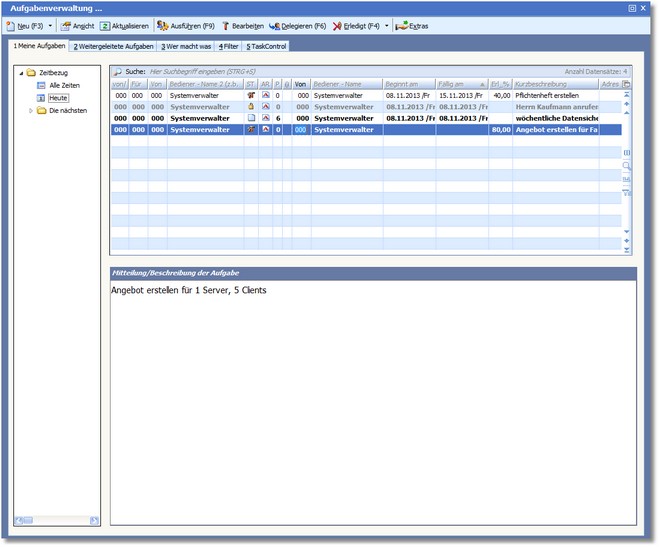The height and width of the screenshot is (547, 659).
Task: Refresh the list with Aktualisieren
Action: (x=125, y=26)
